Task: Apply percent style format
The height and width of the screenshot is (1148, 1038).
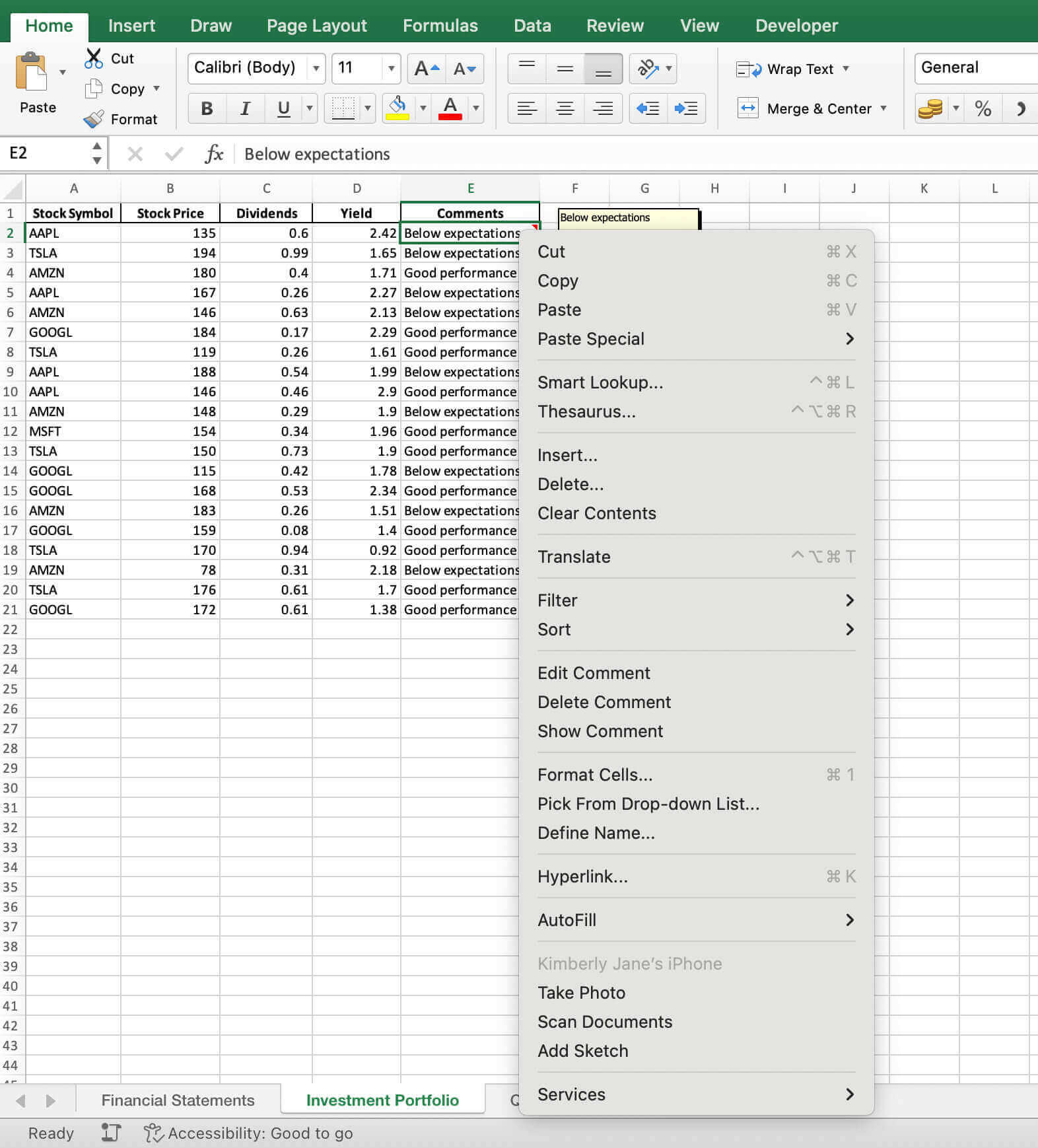Action: click(x=983, y=108)
